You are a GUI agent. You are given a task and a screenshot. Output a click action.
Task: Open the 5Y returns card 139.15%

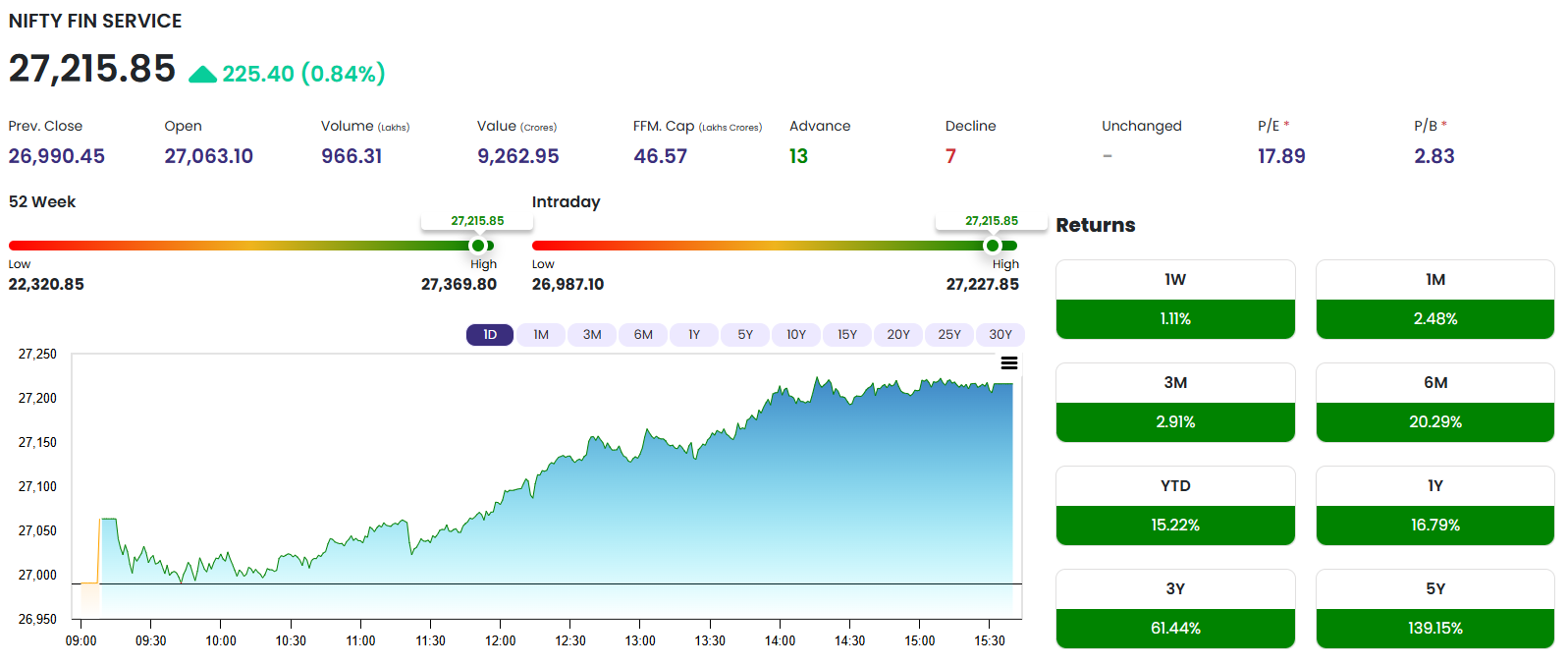click(x=1435, y=609)
